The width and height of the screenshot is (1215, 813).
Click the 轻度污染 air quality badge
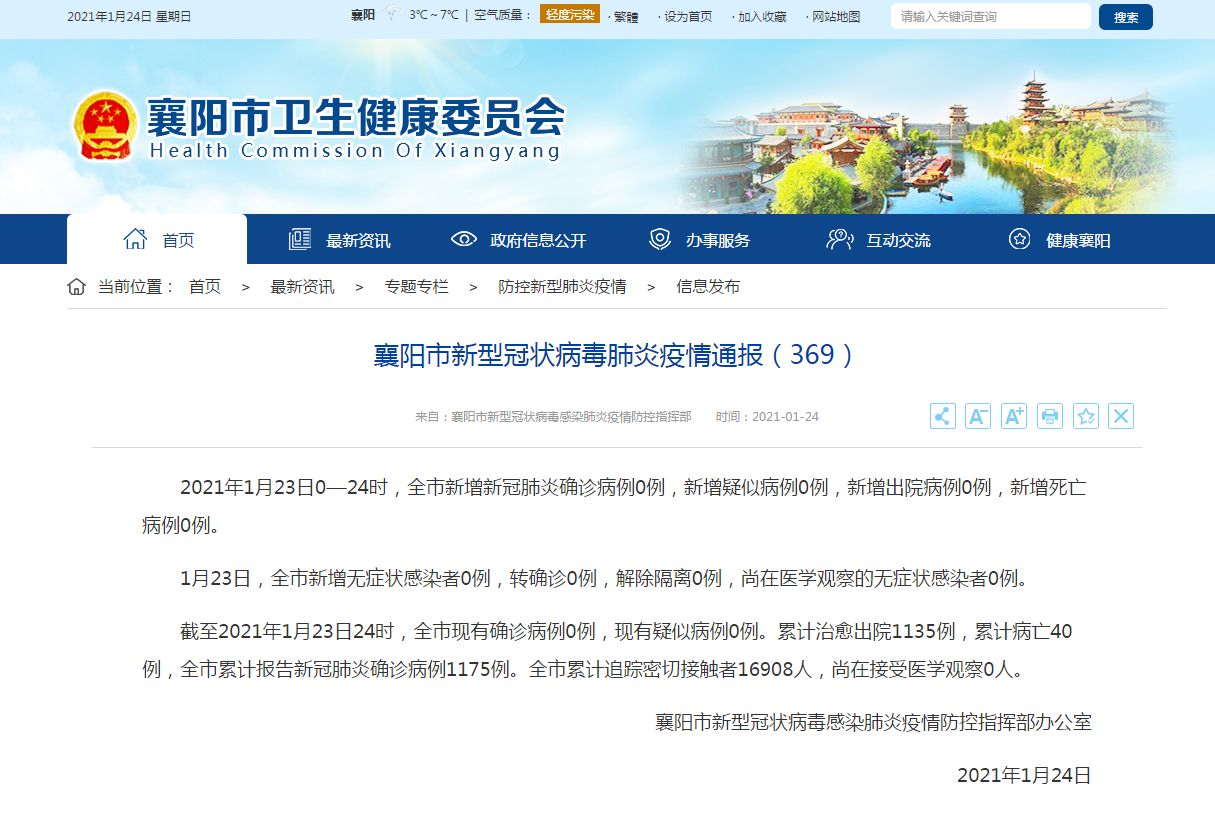point(570,14)
